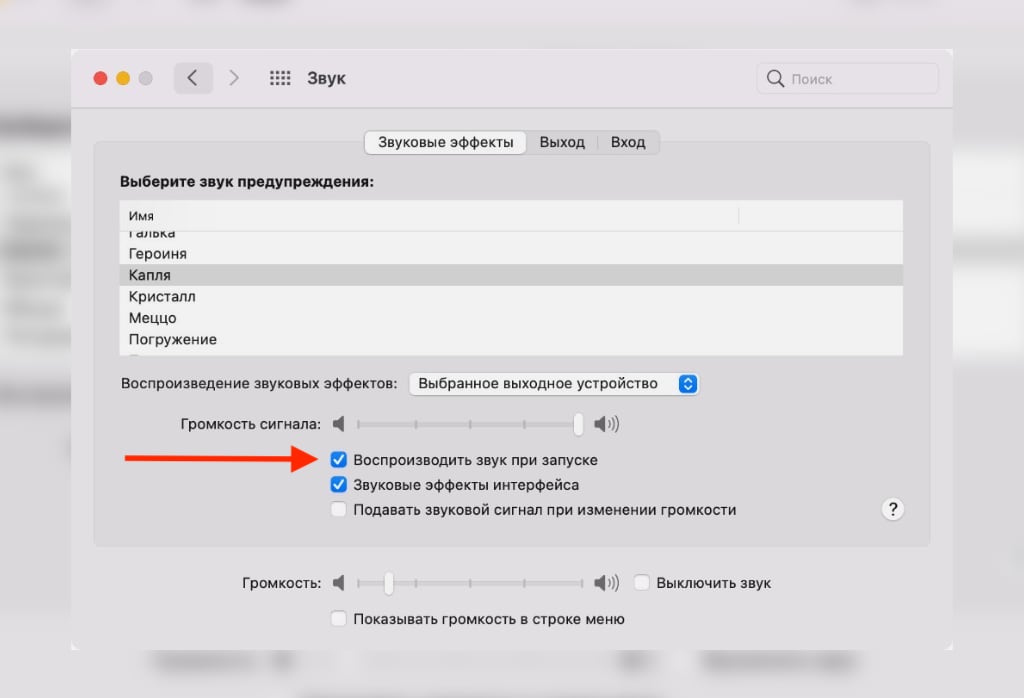Viewport: 1024px width, 698px height.
Task: Enable Подавать звуковой сигнал при изменении громкости
Action: 338,509
